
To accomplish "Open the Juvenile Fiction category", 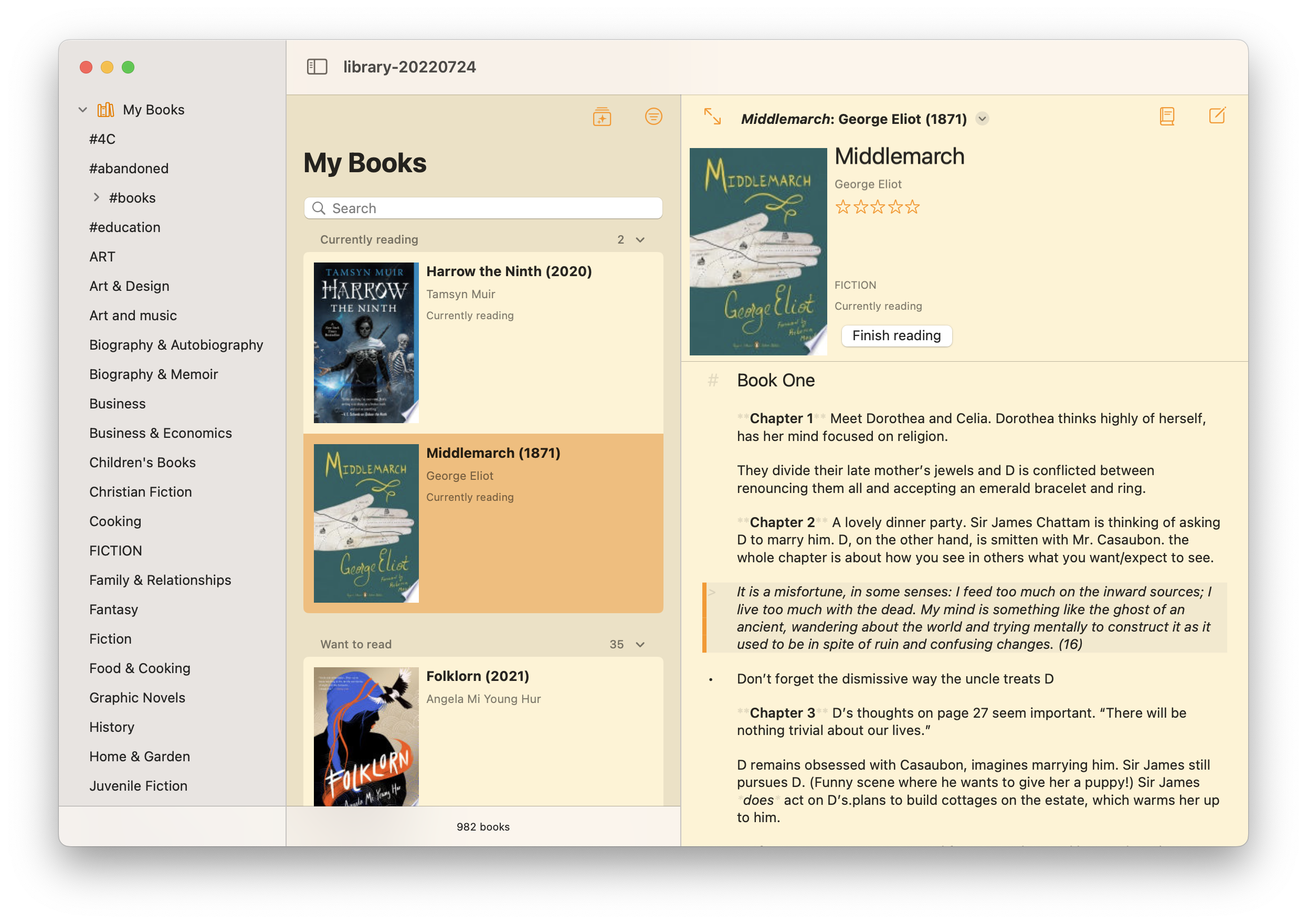I will 139,785.
